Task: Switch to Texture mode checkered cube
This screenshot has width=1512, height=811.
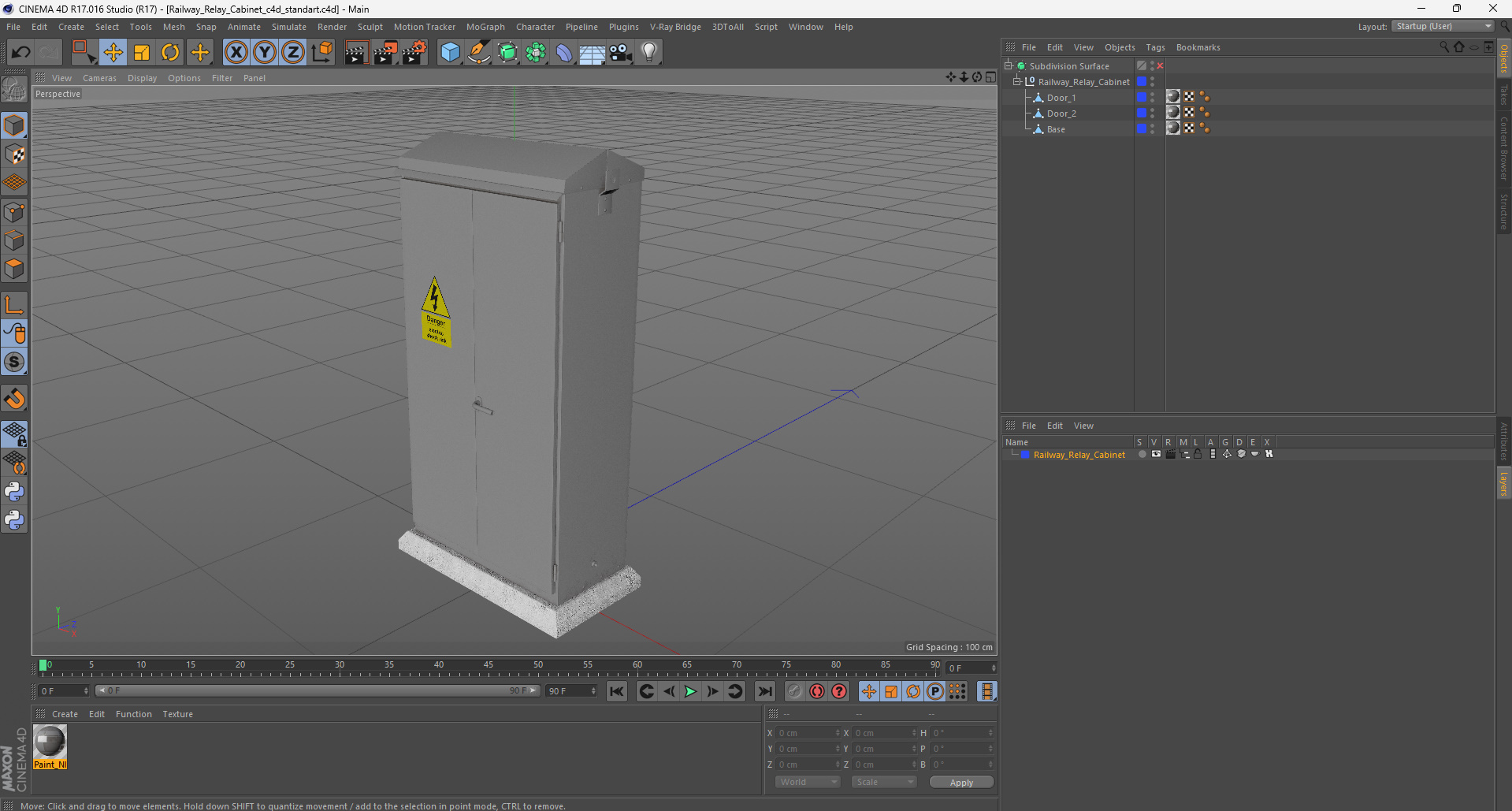Action: pos(14,154)
